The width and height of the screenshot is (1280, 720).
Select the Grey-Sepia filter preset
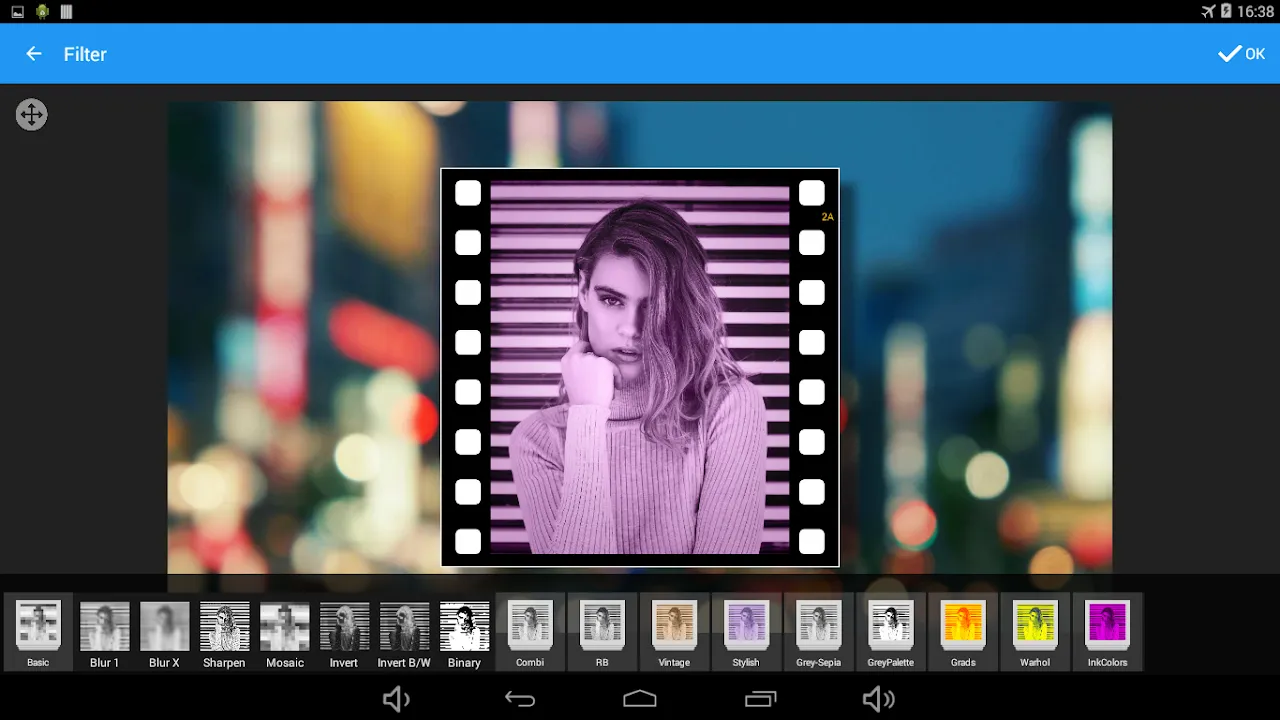(x=818, y=633)
